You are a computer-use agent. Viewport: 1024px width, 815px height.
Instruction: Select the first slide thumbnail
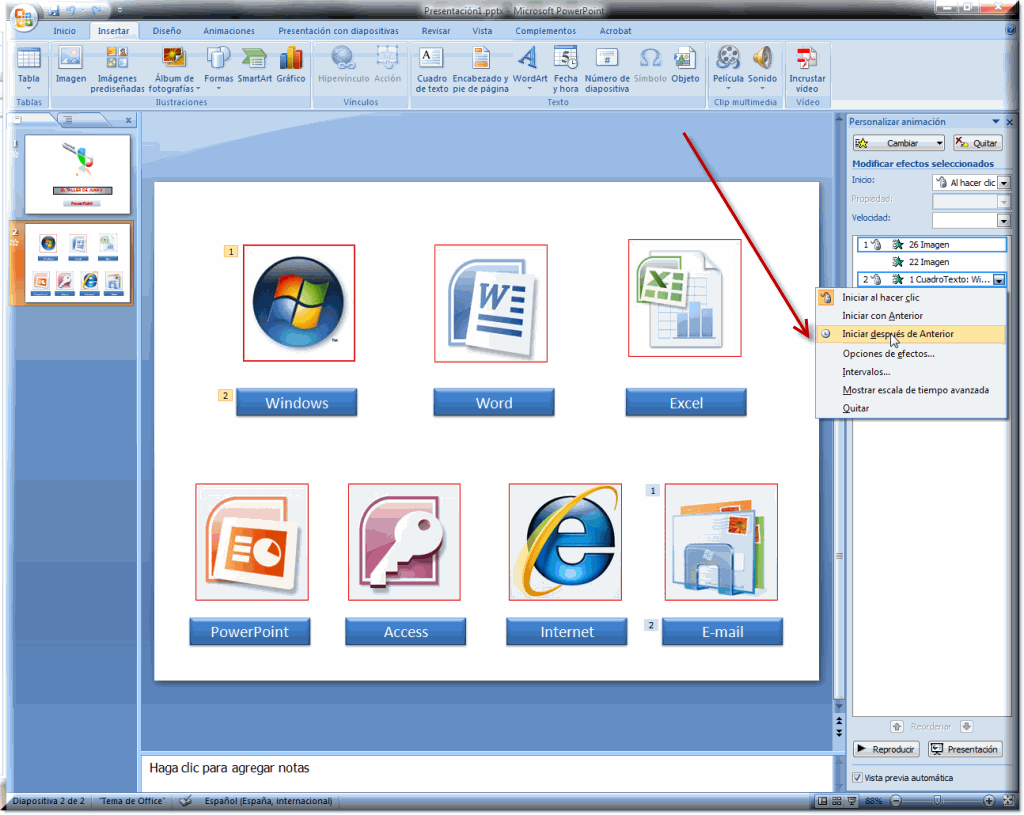77,174
